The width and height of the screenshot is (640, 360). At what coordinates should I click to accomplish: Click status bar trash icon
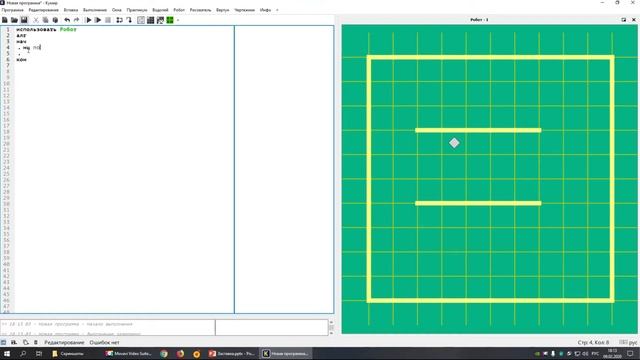tap(36, 342)
